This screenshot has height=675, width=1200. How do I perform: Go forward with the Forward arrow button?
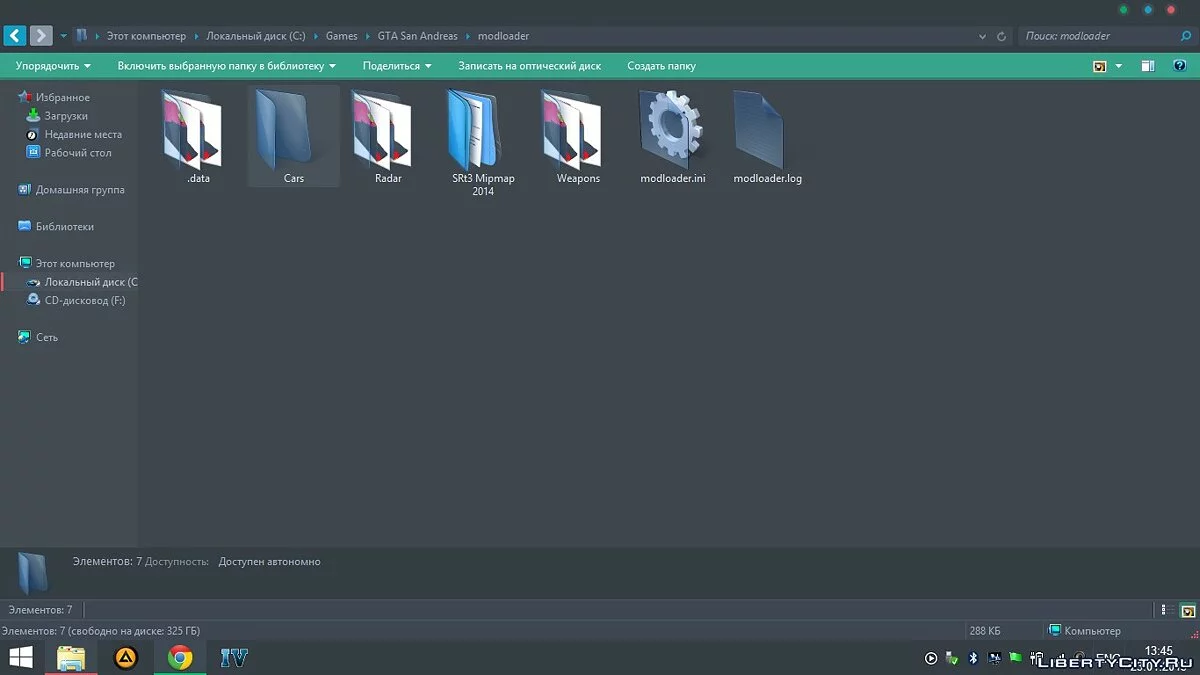click(41, 36)
